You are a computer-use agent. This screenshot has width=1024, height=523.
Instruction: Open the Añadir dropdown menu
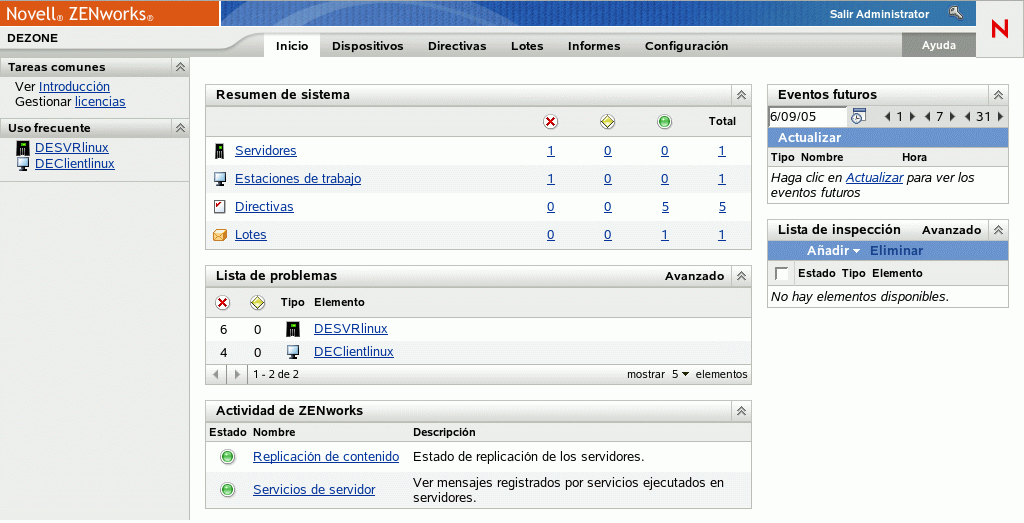[x=833, y=251]
